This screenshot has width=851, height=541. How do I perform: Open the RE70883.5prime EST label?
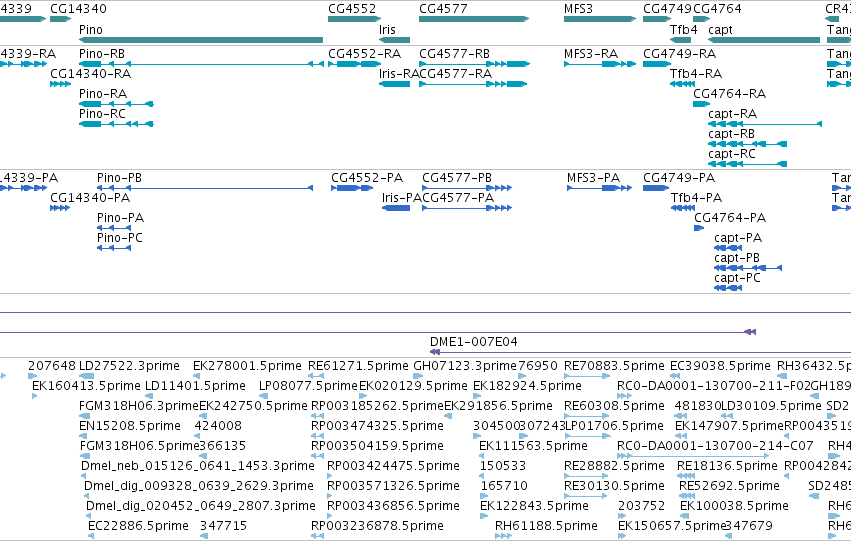pyautogui.click(x=614, y=365)
